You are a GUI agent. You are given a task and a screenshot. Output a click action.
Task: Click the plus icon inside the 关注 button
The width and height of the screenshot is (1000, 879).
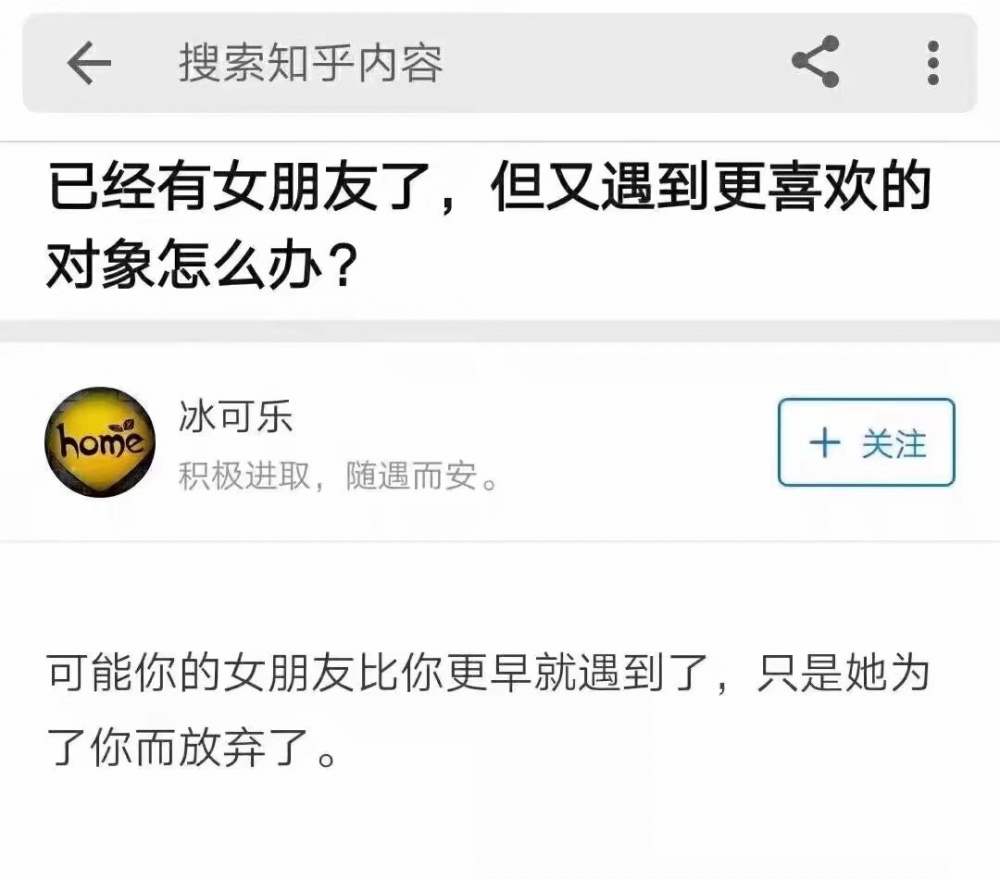825,443
